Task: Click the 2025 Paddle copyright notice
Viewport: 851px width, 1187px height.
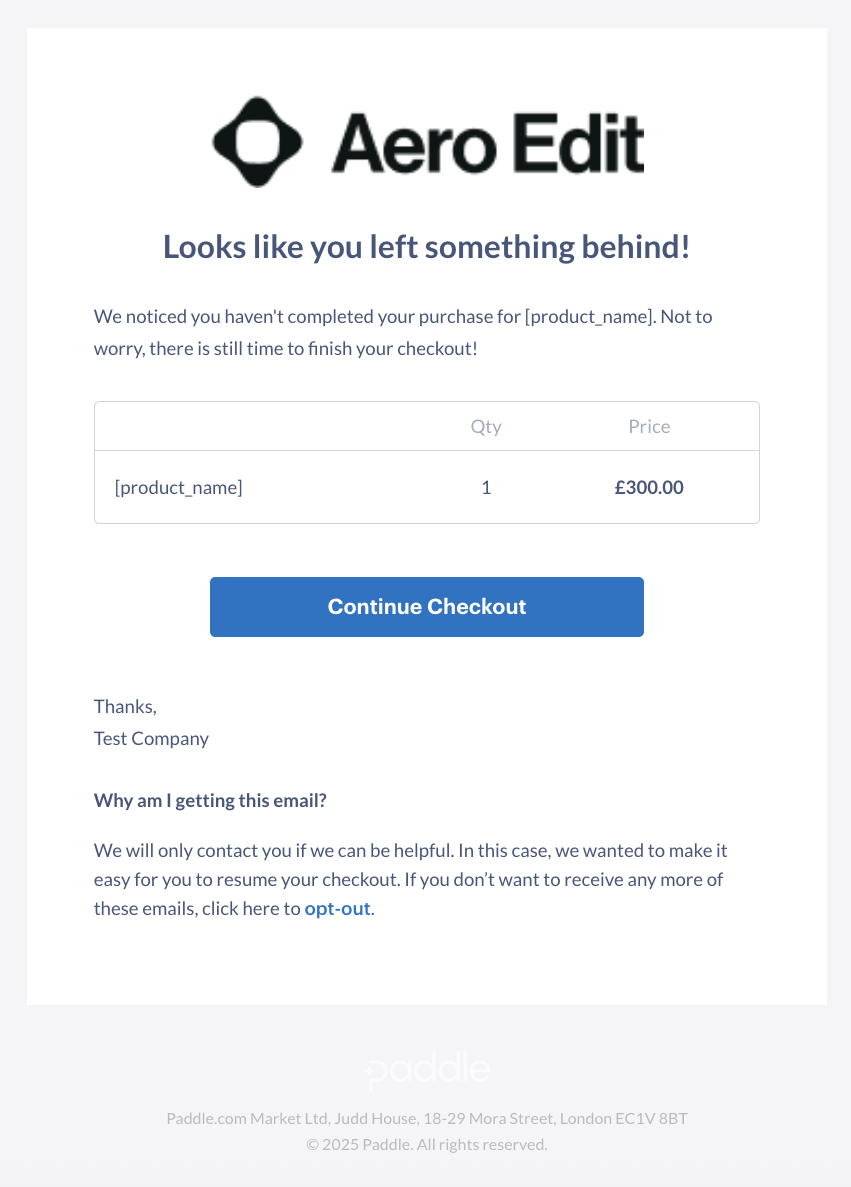Action: point(427,1145)
